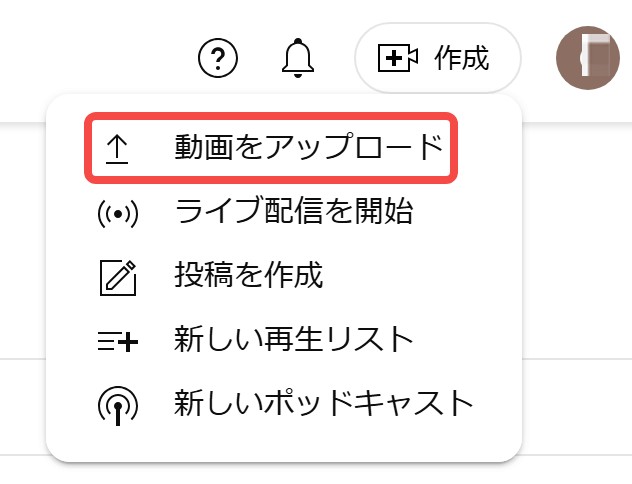Select 投稿を作成 menu entry
632x484 pixels.
[x=248, y=276]
